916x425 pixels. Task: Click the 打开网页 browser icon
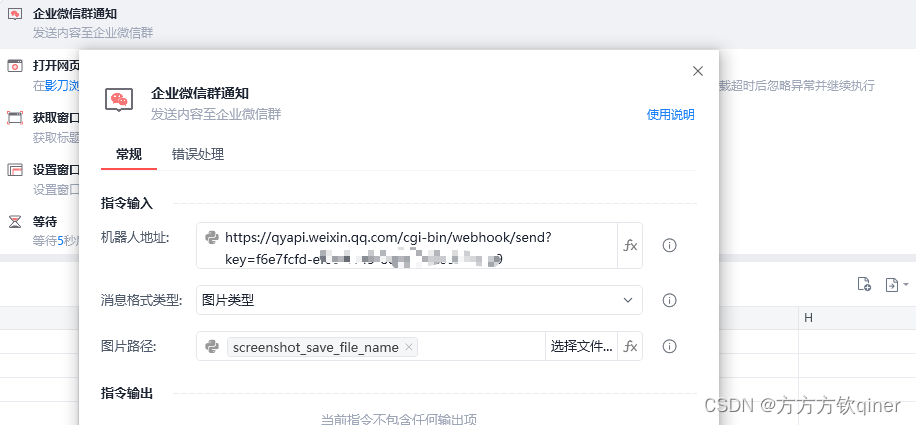pos(15,66)
